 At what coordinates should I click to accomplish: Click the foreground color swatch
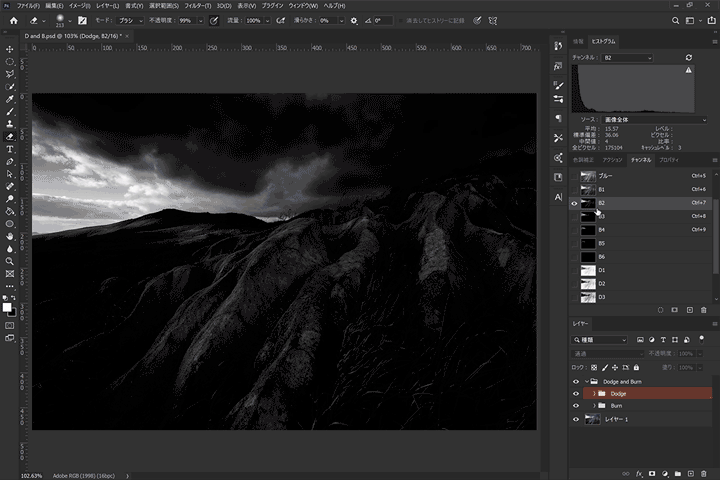click(x=7, y=306)
